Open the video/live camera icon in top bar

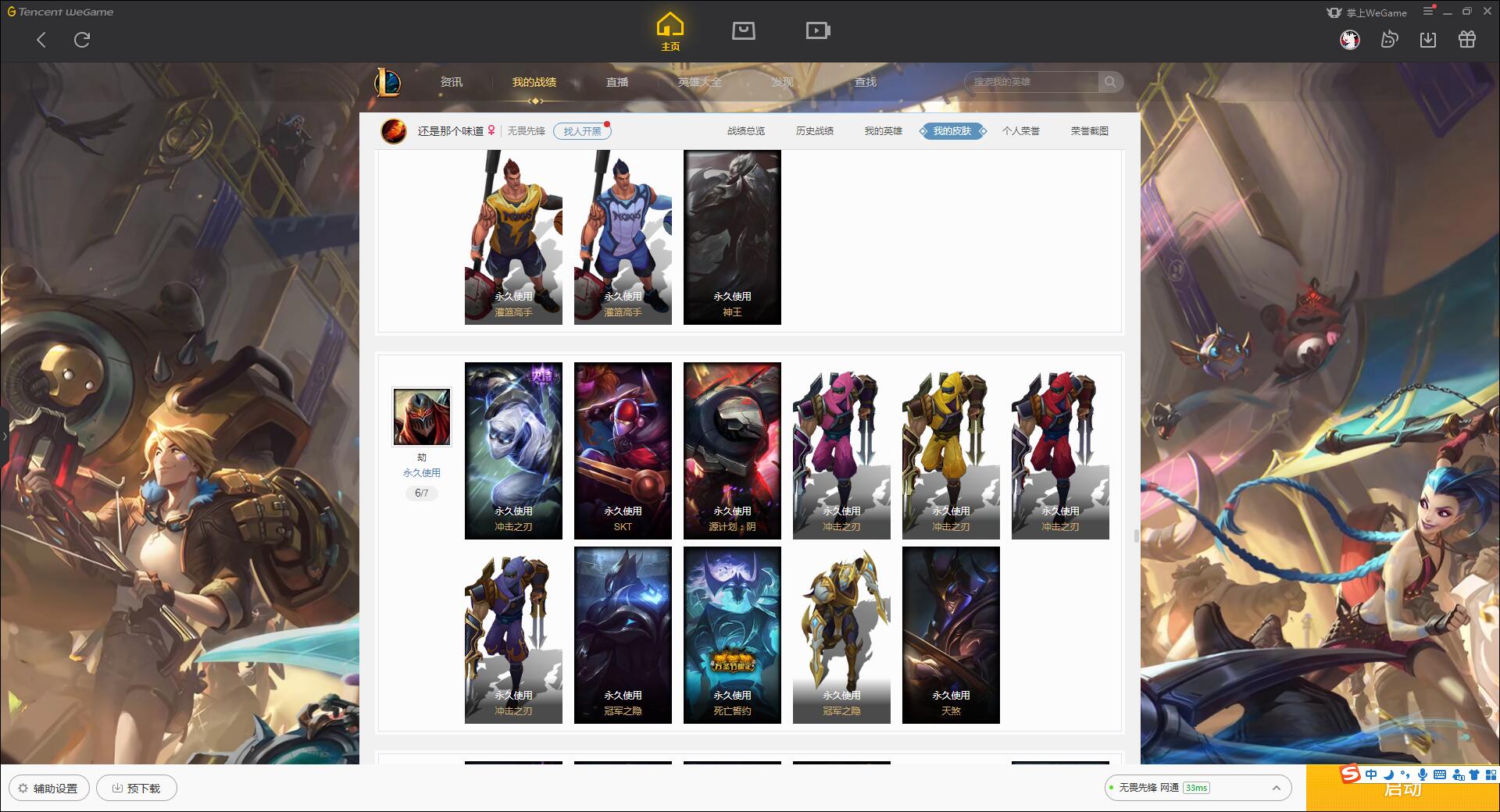point(818,30)
